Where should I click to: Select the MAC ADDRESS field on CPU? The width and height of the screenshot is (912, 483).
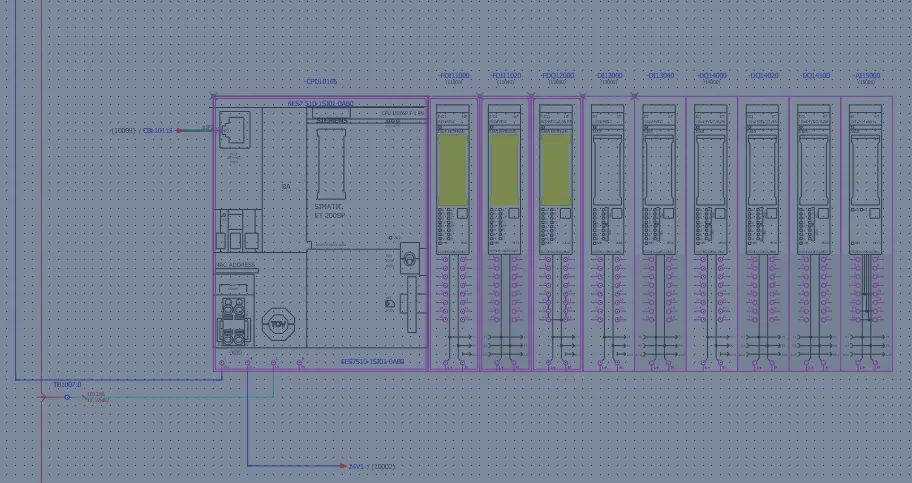click(236, 265)
